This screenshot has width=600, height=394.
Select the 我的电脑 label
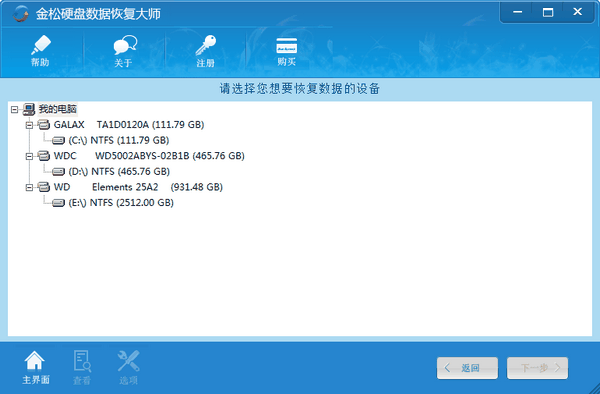pyautogui.click(x=57, y=109)
